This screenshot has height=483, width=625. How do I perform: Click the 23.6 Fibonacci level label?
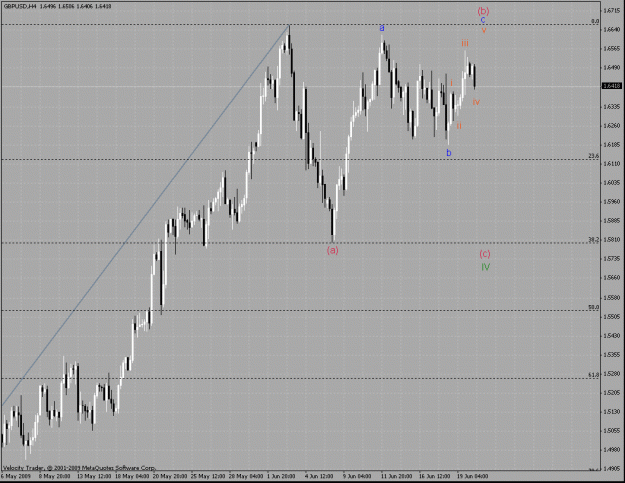click(594, 156)
